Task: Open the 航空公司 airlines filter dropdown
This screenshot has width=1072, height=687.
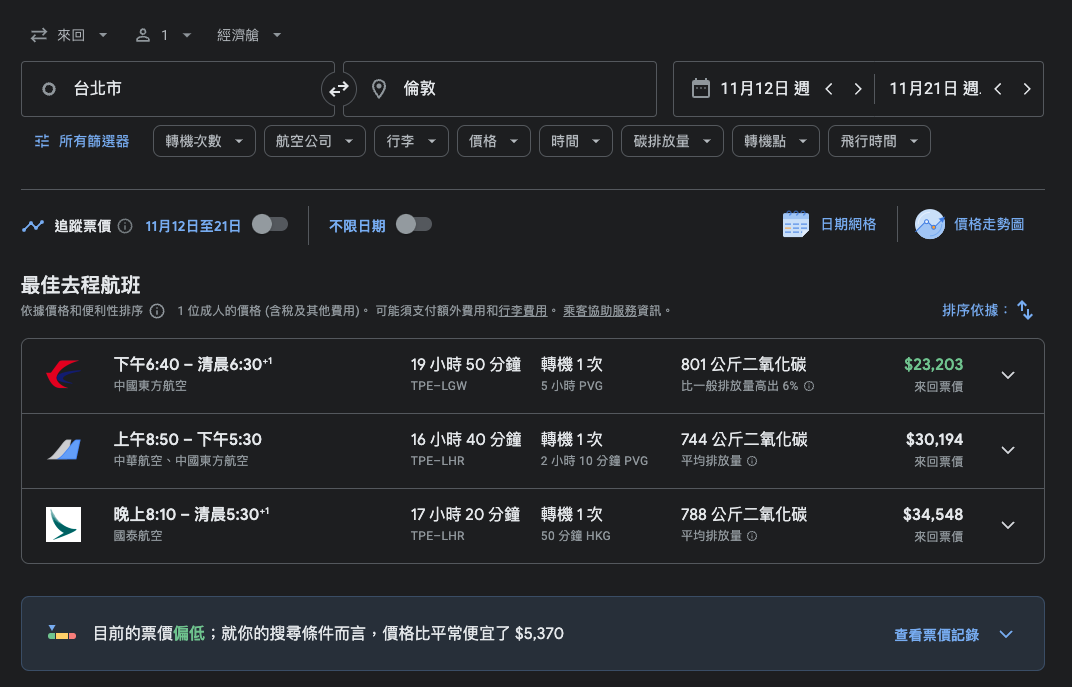Action: tap(312, 141)
